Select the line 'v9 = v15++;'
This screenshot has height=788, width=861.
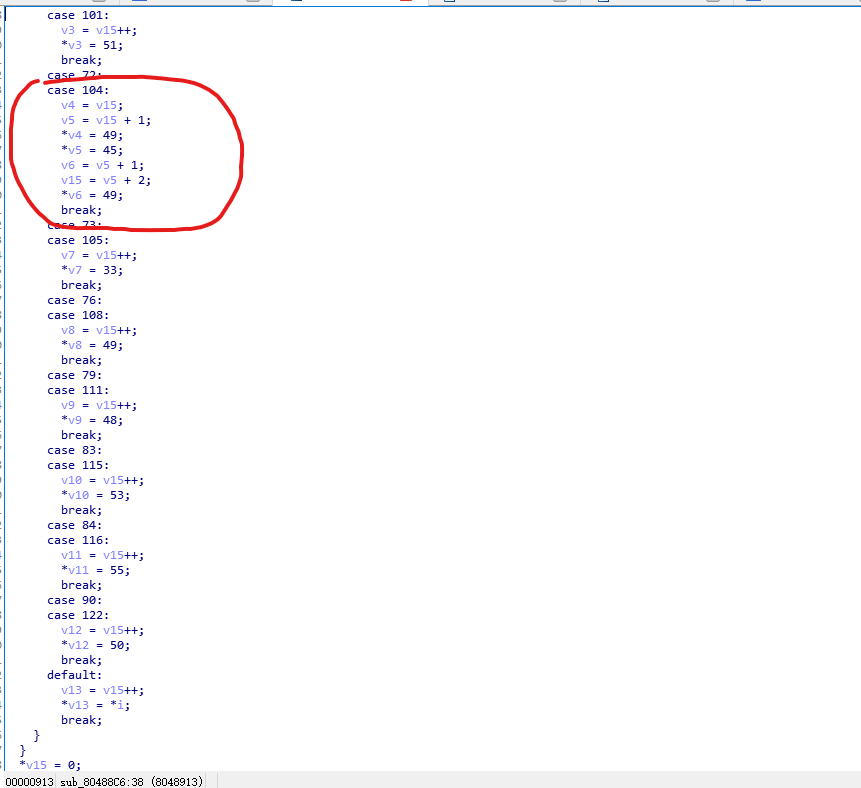point(99,405)
